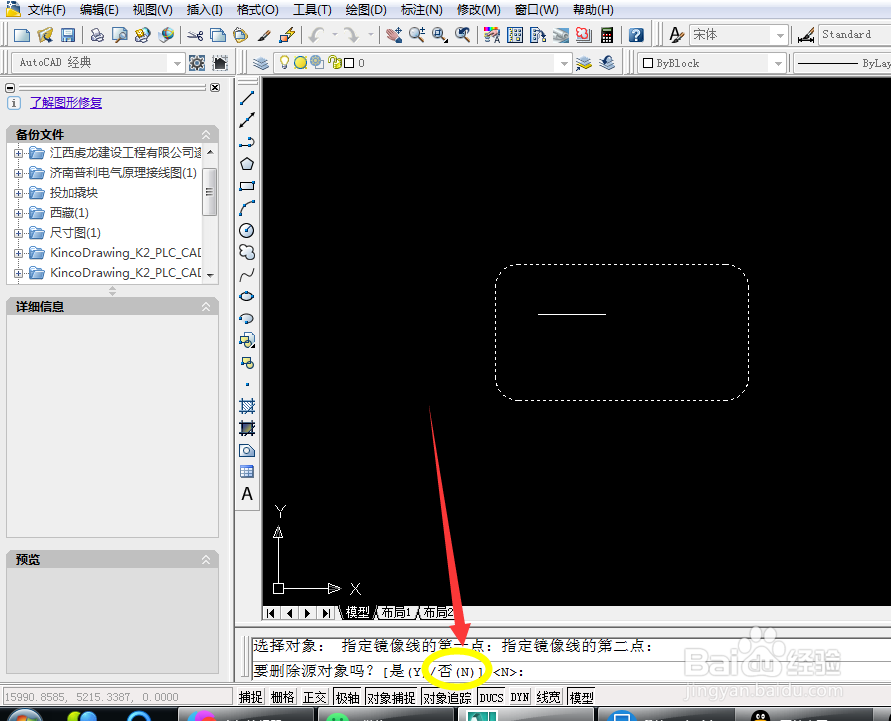This screenshot has width=891, height=721.
Task: Toggle 线宽 lineweight display
Action: (x=548, y=697)
